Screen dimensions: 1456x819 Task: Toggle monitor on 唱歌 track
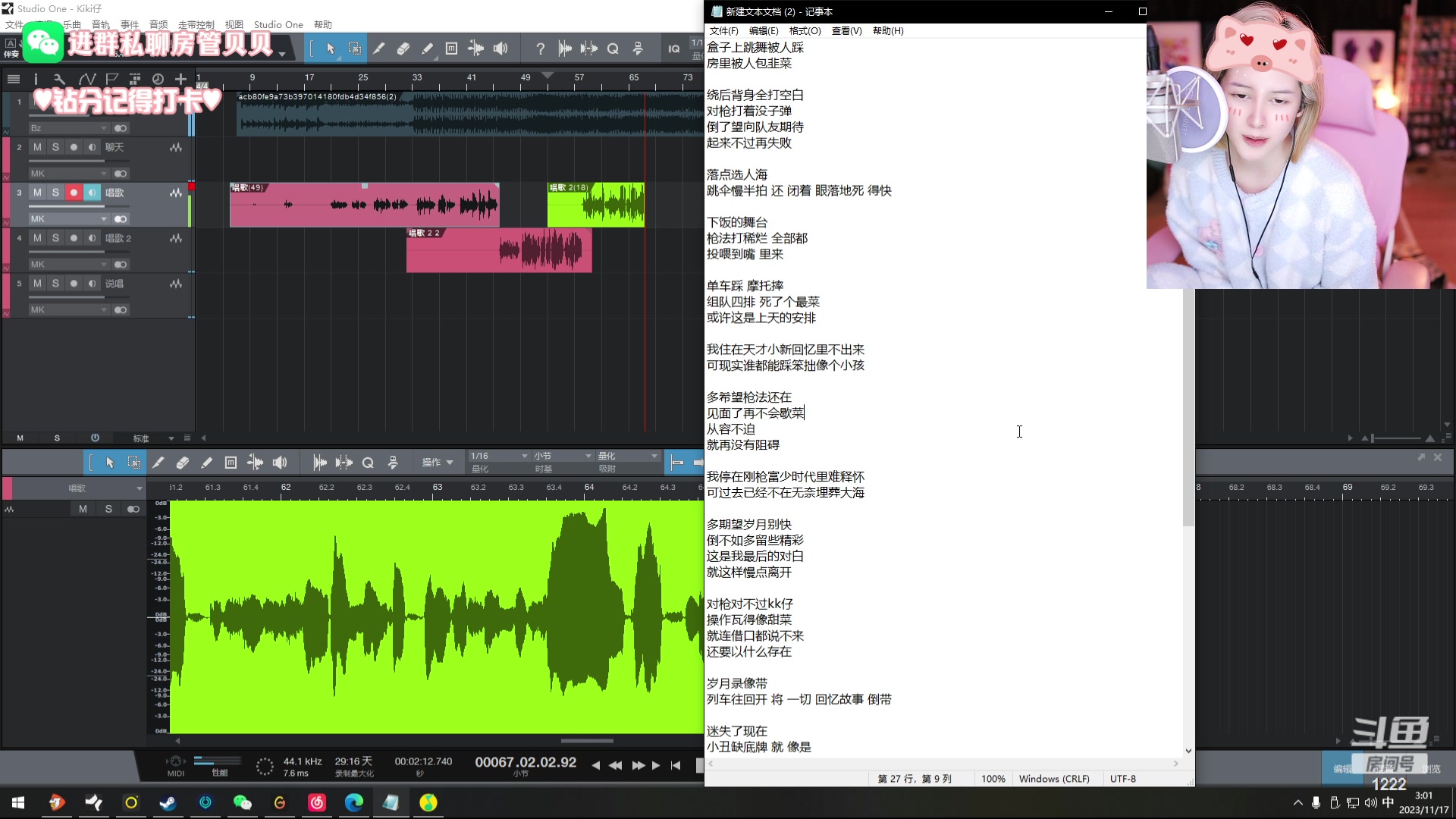pos(92,193)
